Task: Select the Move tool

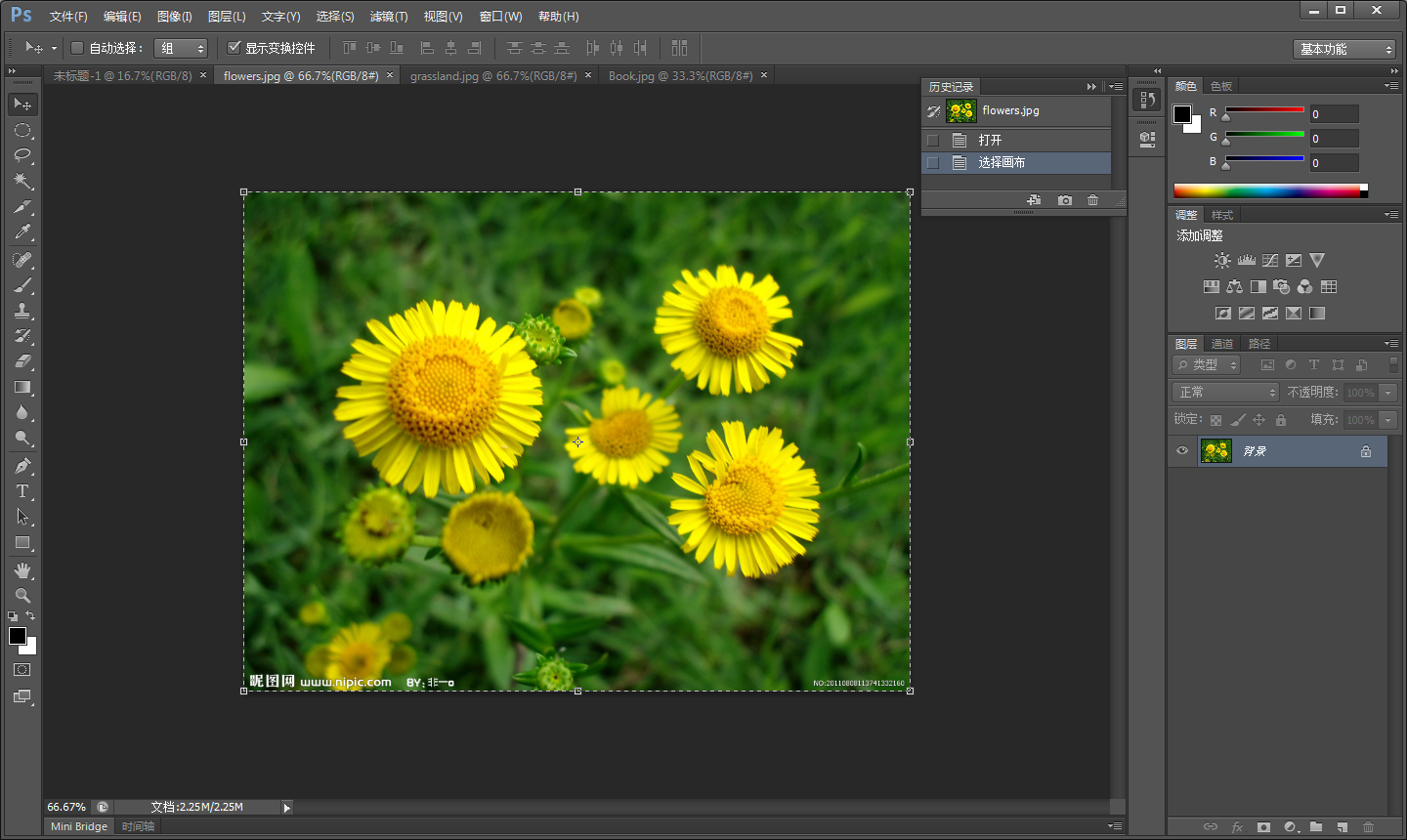Action: pos(22,104)
